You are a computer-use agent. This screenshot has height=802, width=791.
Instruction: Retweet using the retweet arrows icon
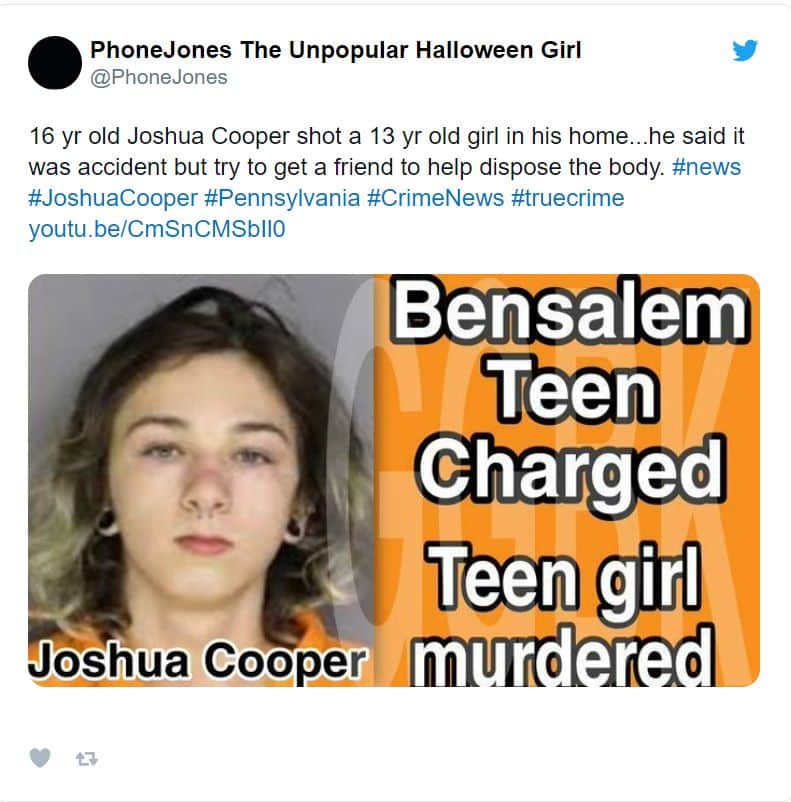[86, 759]
